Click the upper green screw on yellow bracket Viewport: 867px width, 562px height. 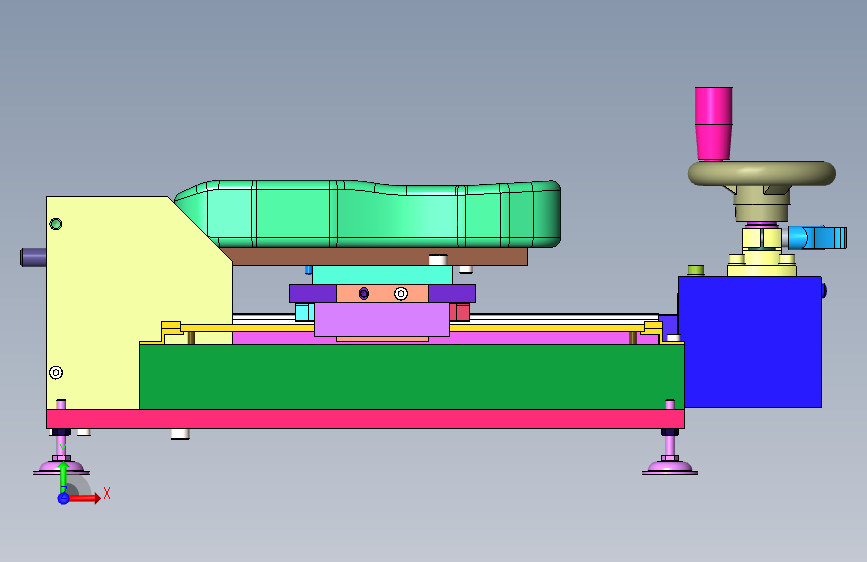[x=56, y=224]
